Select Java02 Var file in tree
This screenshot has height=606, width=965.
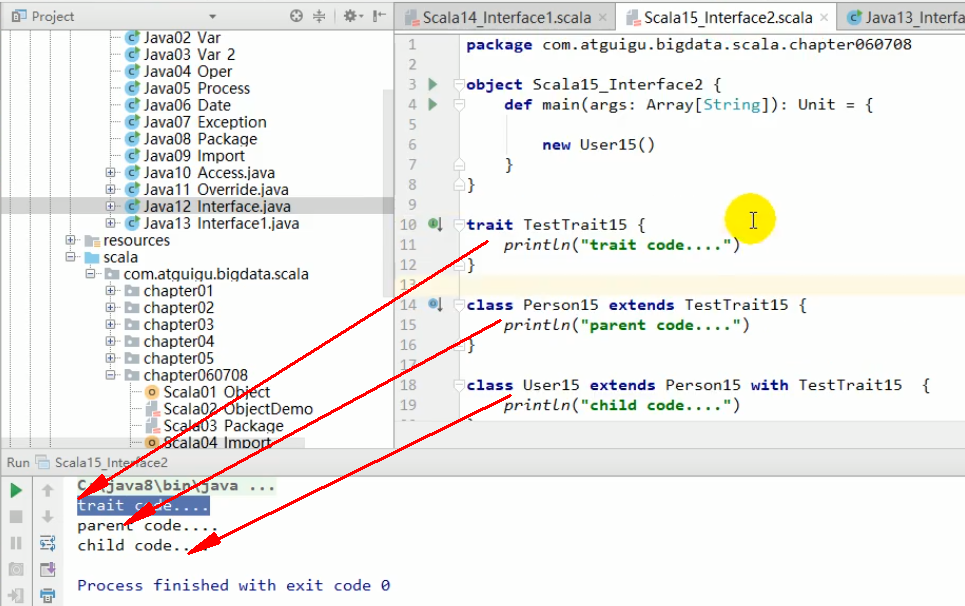click(x=182, y=38)
